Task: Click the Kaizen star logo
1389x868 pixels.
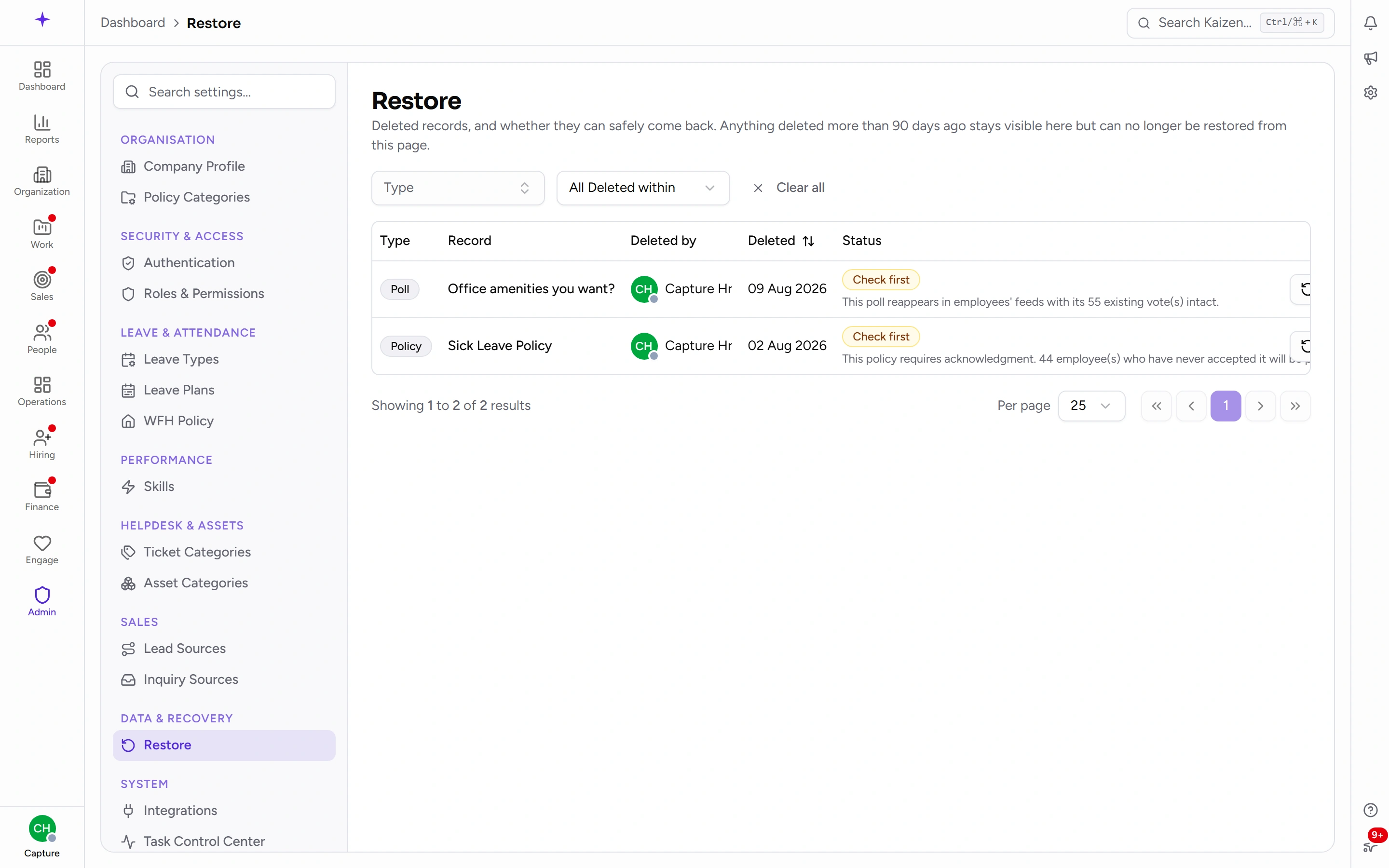Action: tap(42, 20)
